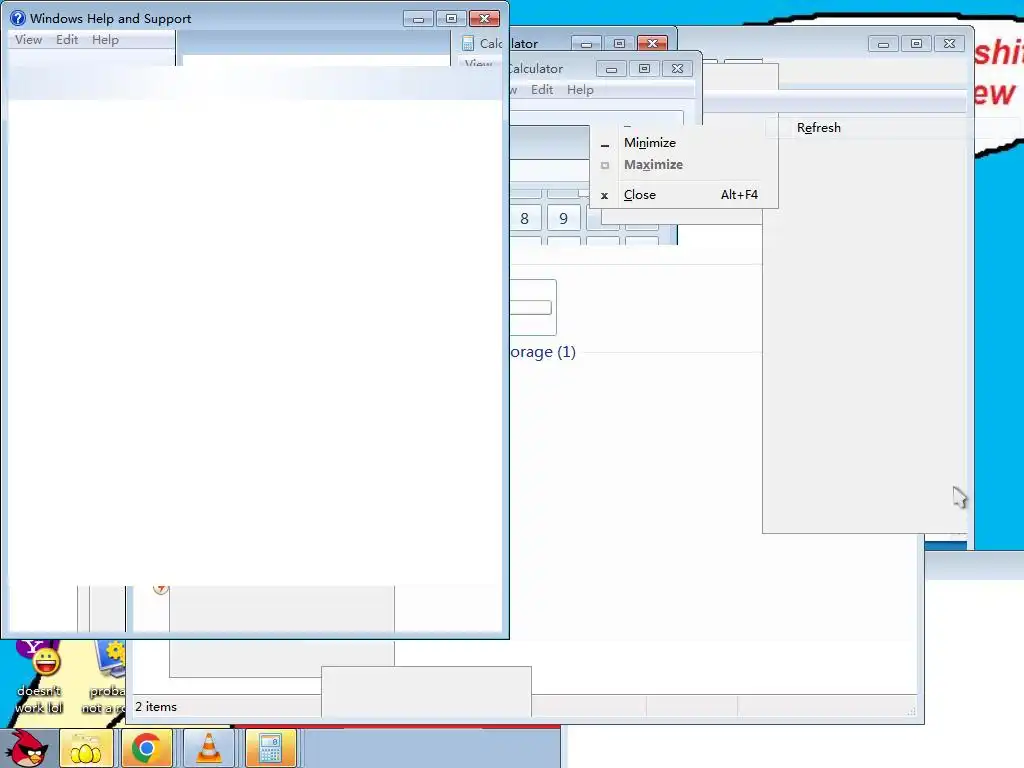Choose Close Alt+F4 in context menu
The image size is (1024, 768).
pyautogui.click(x=684, y=195)
